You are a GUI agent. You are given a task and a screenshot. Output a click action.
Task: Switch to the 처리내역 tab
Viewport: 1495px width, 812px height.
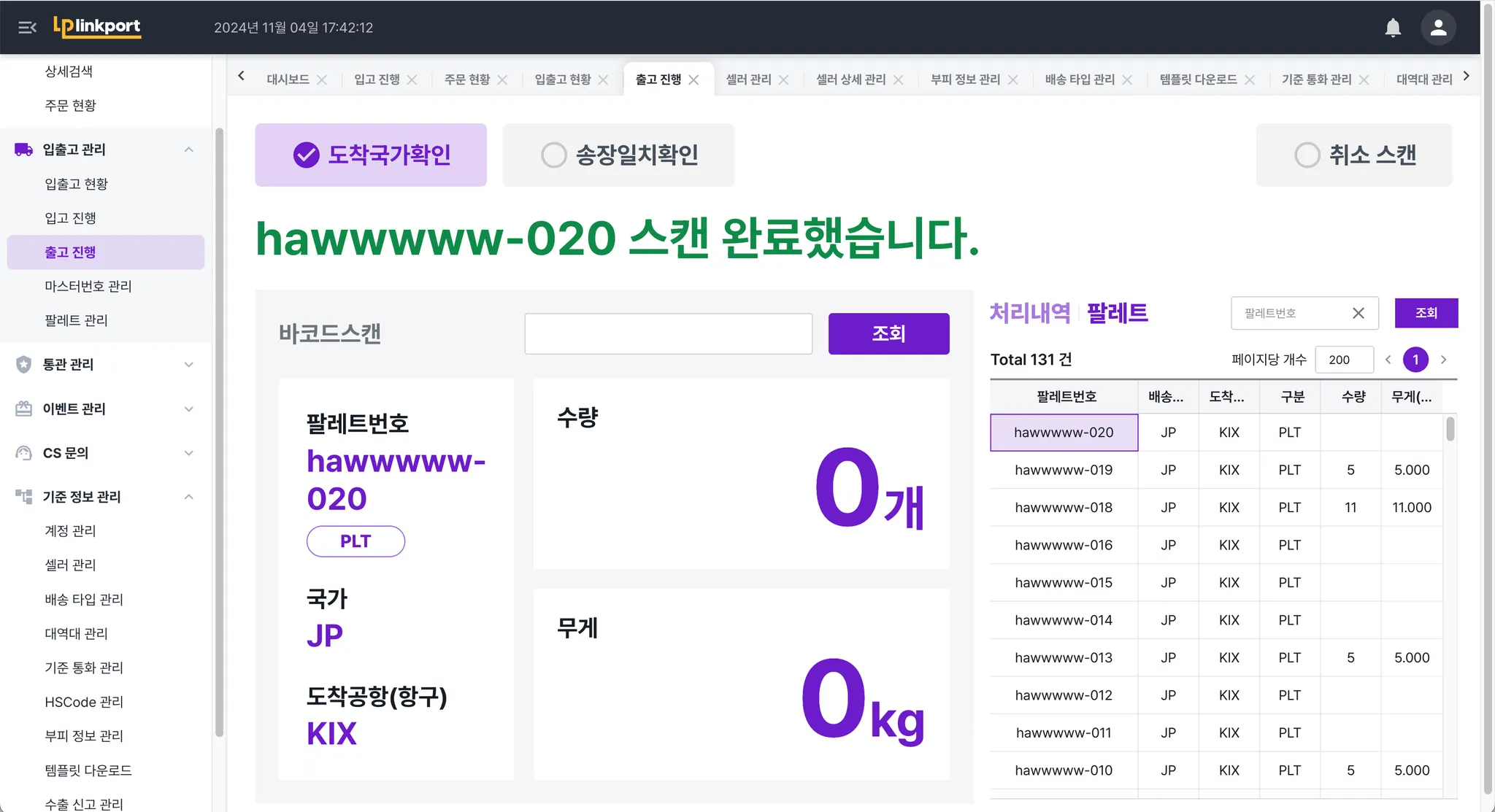coord(1029,313)
